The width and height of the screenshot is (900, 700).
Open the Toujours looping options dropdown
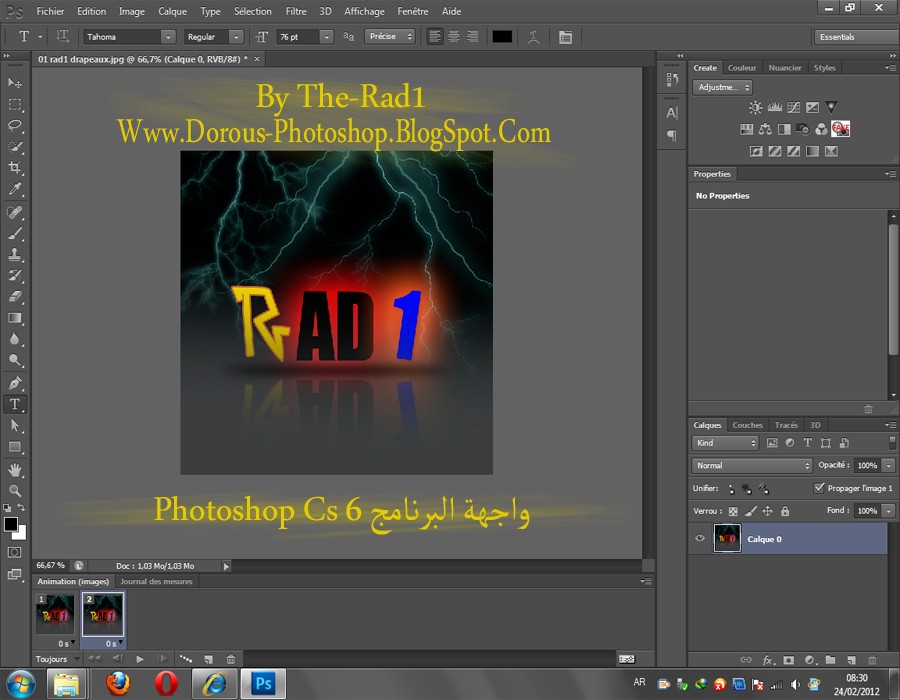(x=57, y=659)
